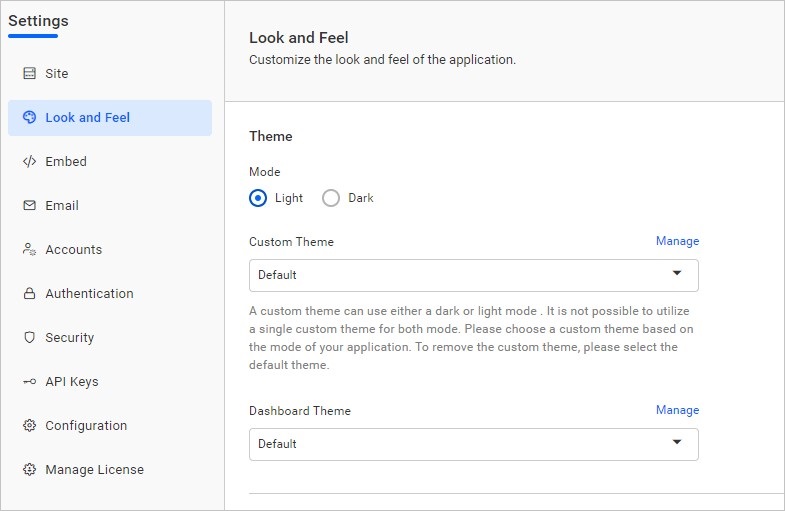Open the Dashboard Theme dropdown
The image size is (785, 511).
click(473, 444)
